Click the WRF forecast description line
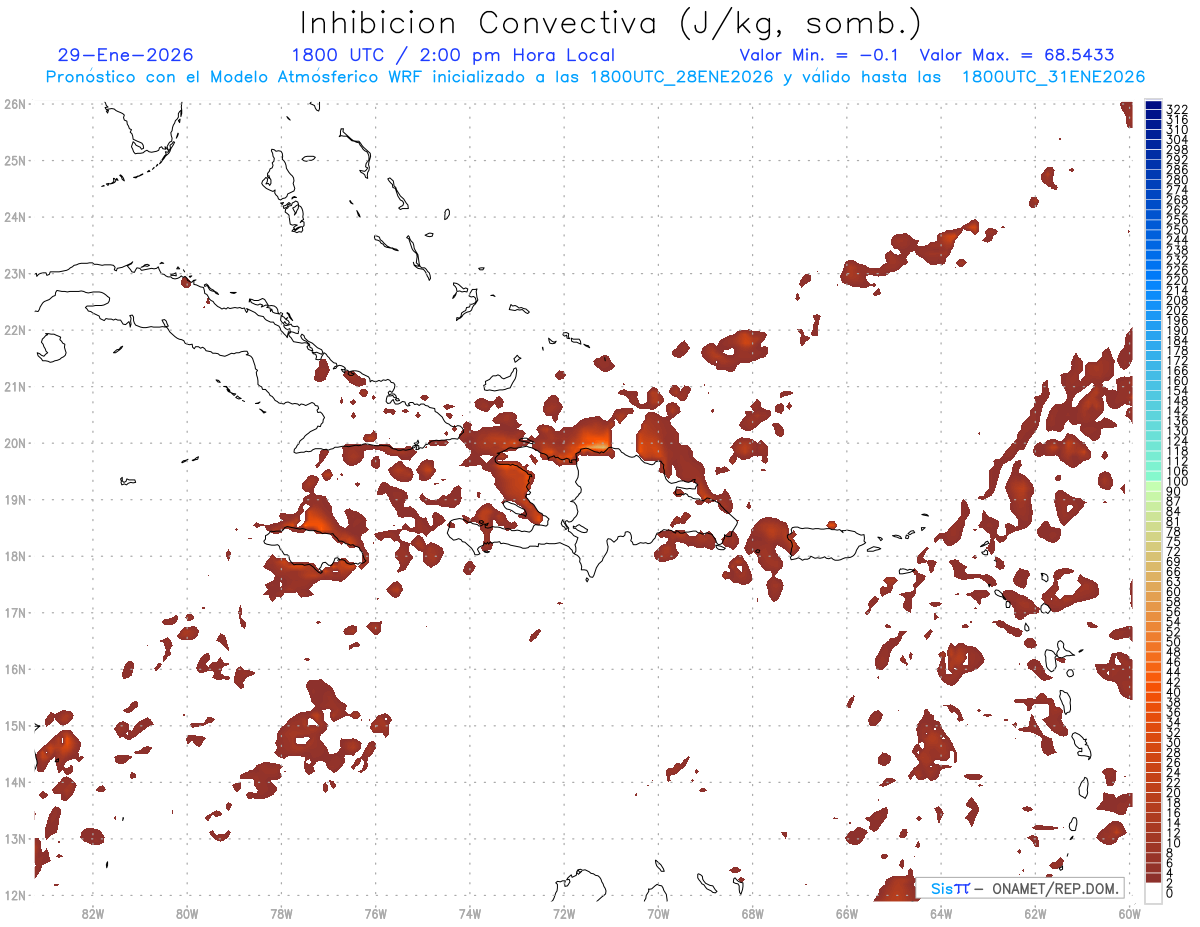The image size is (1200, 927). [595, 77]
